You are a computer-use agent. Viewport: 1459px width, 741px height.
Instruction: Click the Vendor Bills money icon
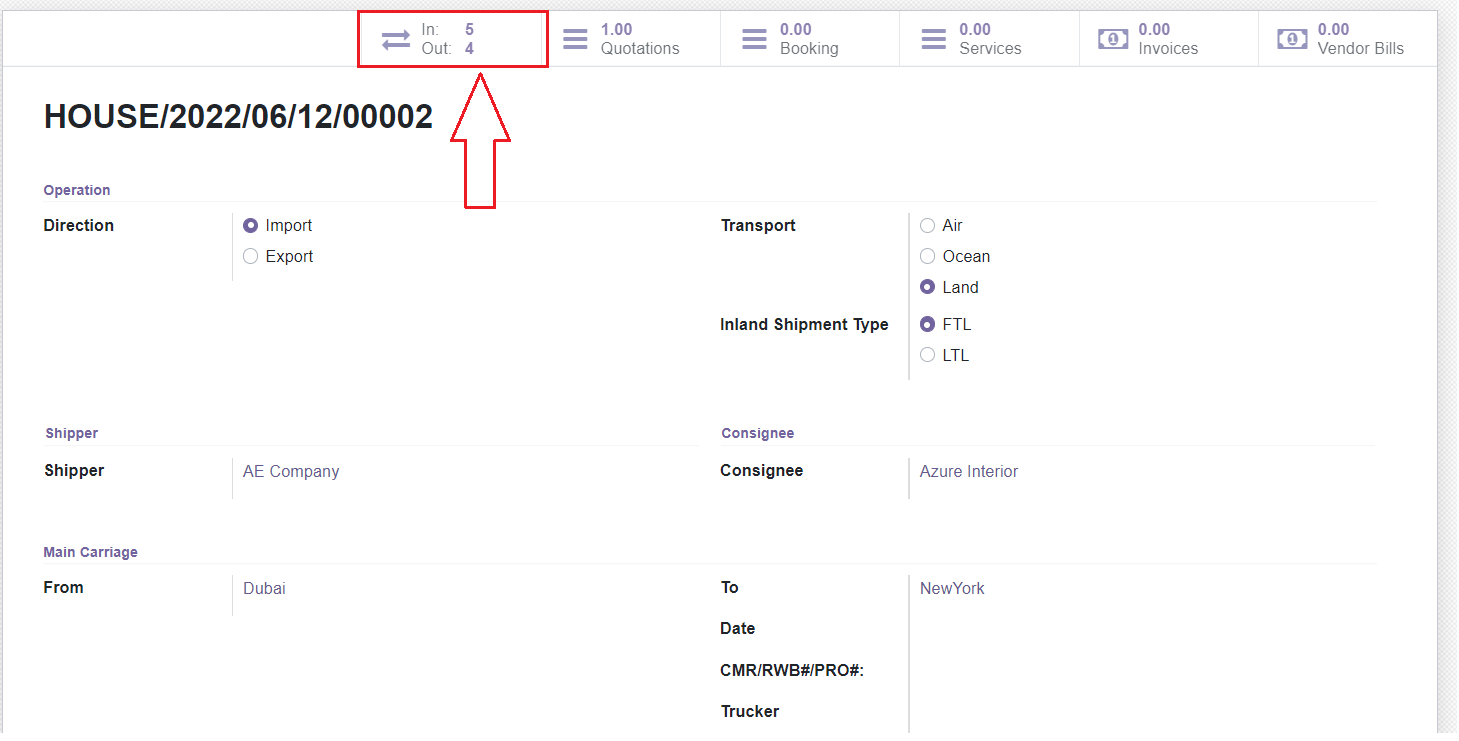(1292, 39)
